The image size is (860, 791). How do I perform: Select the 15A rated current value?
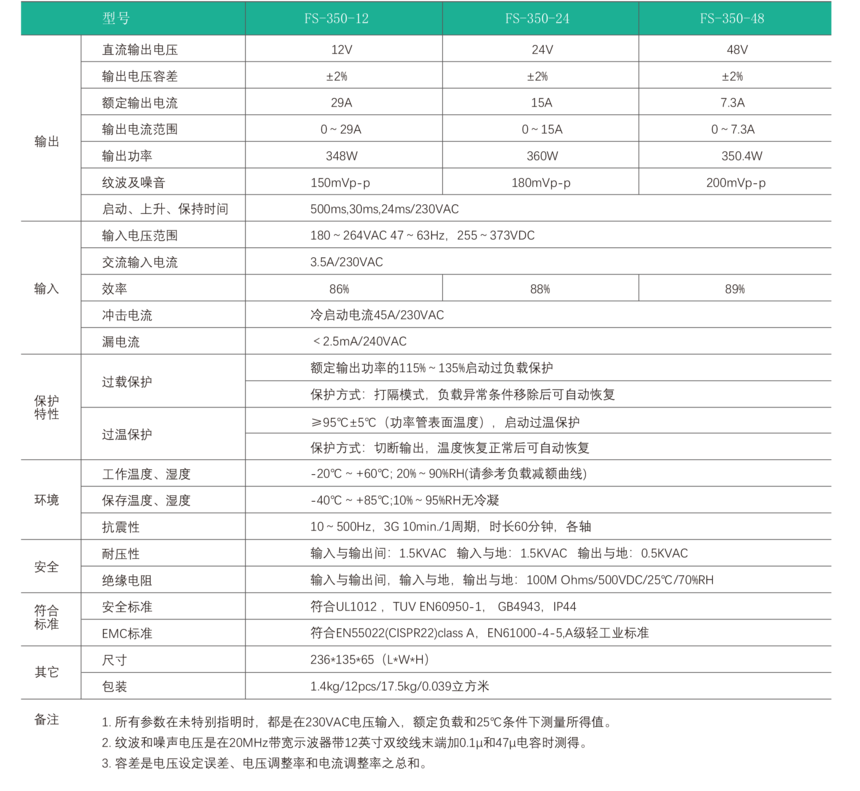pos(541,103)
